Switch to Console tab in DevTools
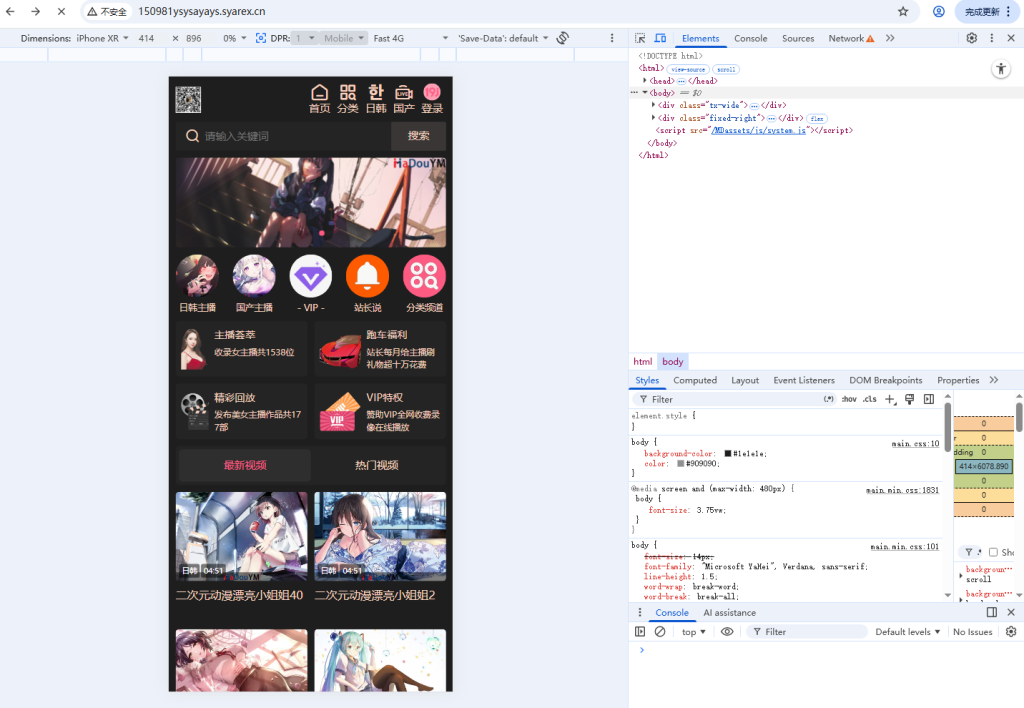Image resolution: width=1024 pixels, height=708 pixels. click(x=750, y=38)
